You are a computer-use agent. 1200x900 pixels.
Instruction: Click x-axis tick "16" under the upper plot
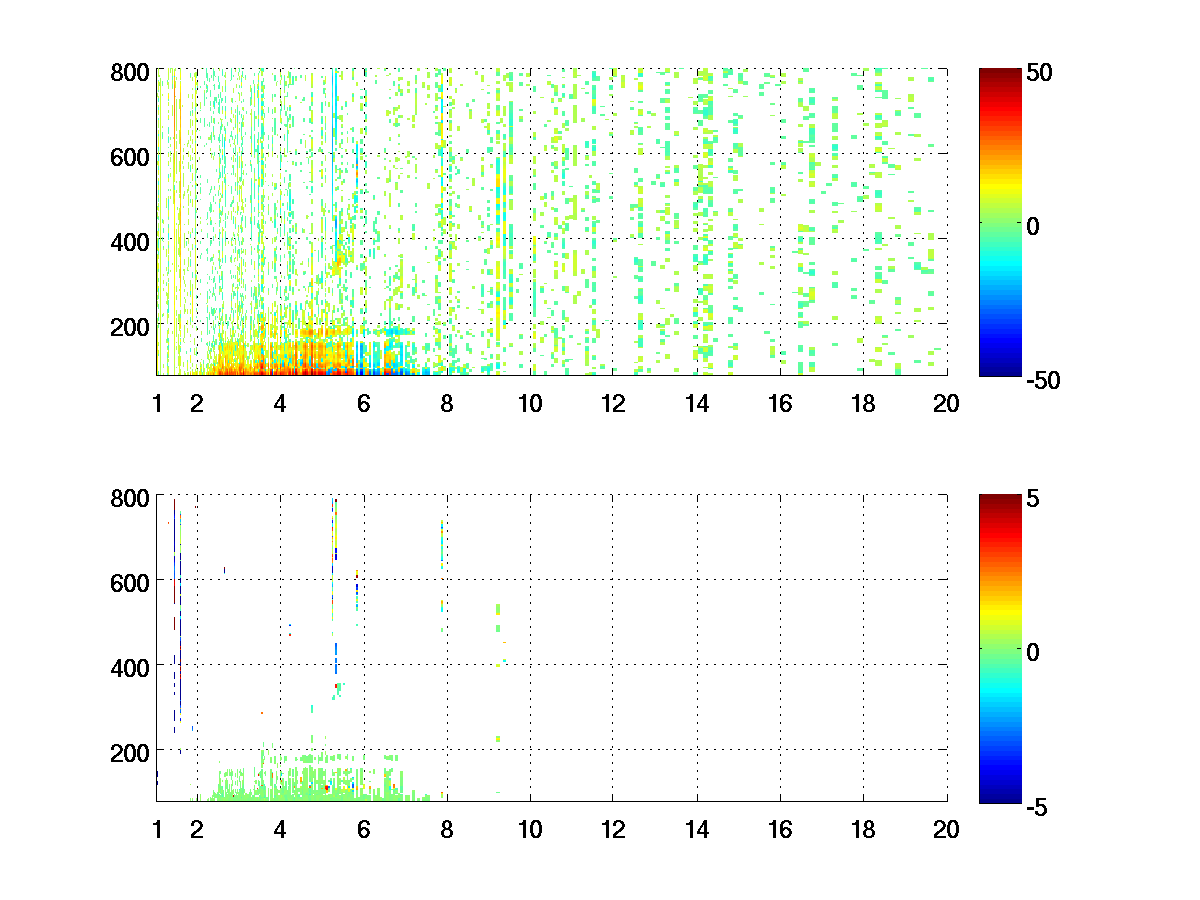(x=780, y=404)
